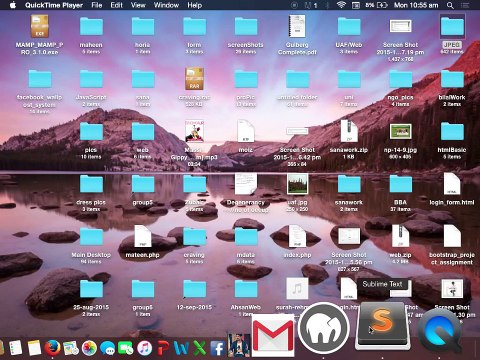Open Facebook icon in the dock
Image resolution: width=480 pixels, height=360 pixels.
coord(218,349)
